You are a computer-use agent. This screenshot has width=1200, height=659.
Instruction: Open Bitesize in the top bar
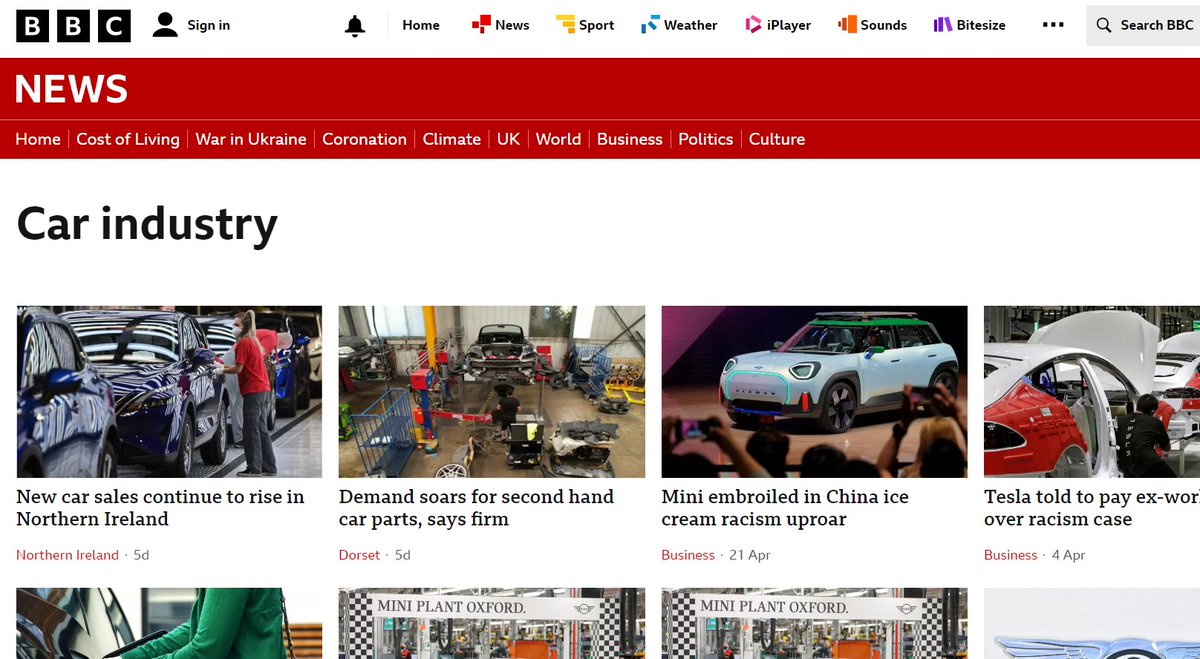pyautogui.click(x=981, y=25)
